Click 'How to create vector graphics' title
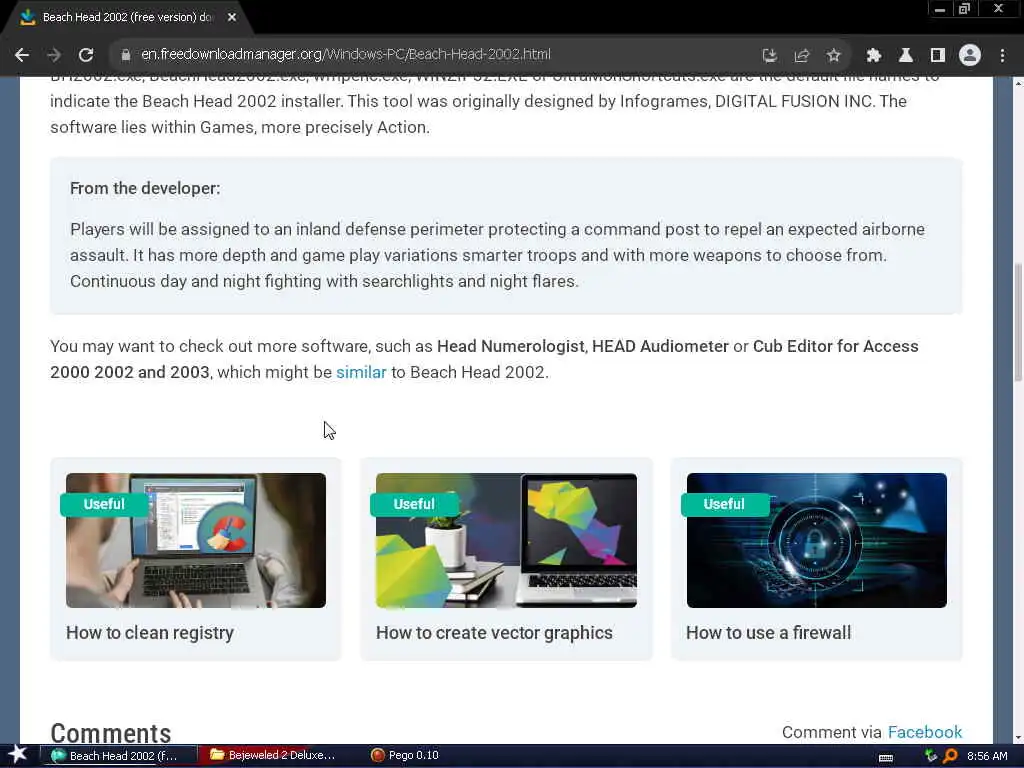Viewport: 1024px width, 768px height. tap(494, 633)
